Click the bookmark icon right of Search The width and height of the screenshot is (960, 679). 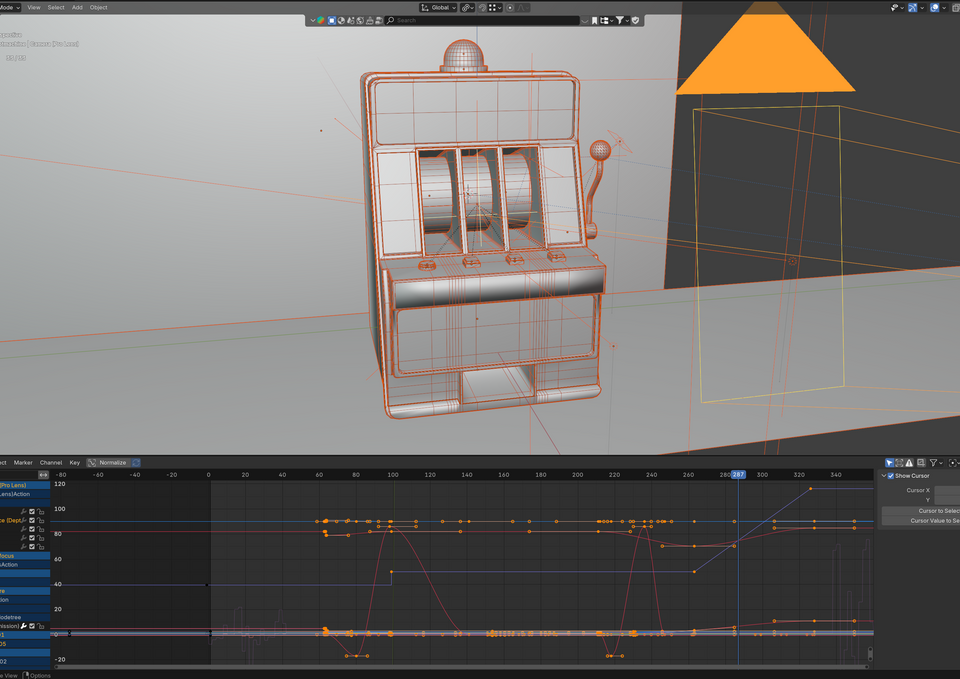(x=594, y=20)
